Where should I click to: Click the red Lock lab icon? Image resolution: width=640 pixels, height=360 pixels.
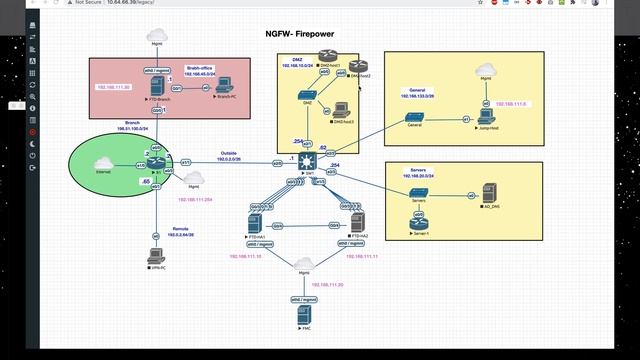32,132
